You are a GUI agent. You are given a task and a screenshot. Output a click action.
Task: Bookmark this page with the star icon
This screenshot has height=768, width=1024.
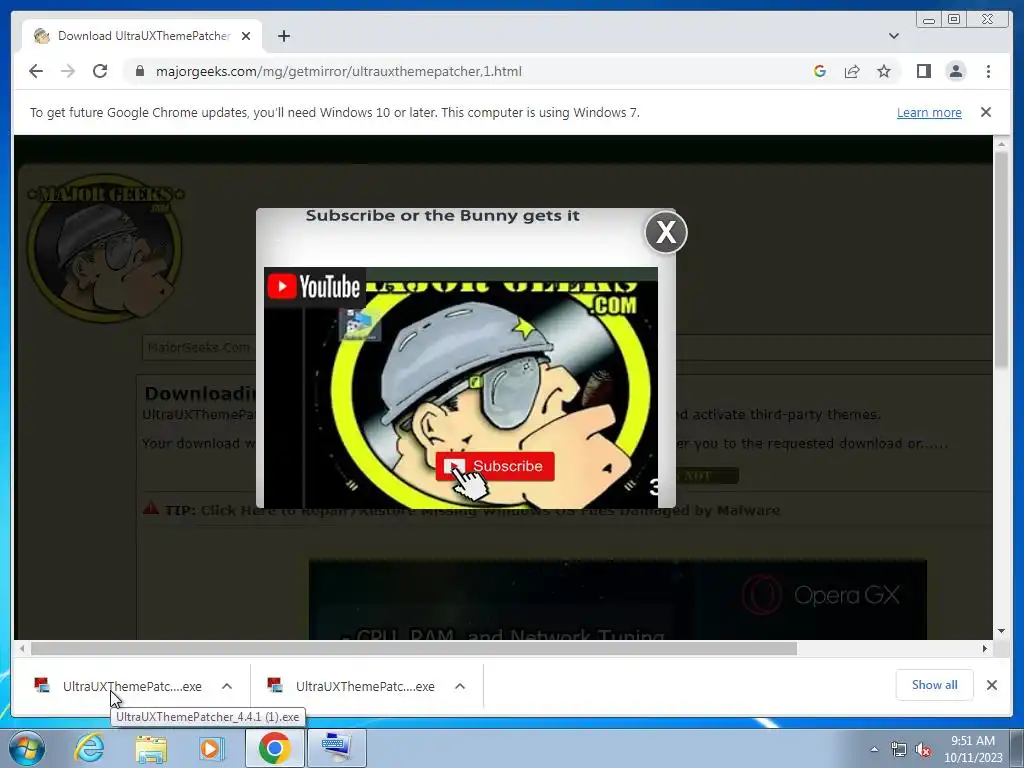coord(884,71)
